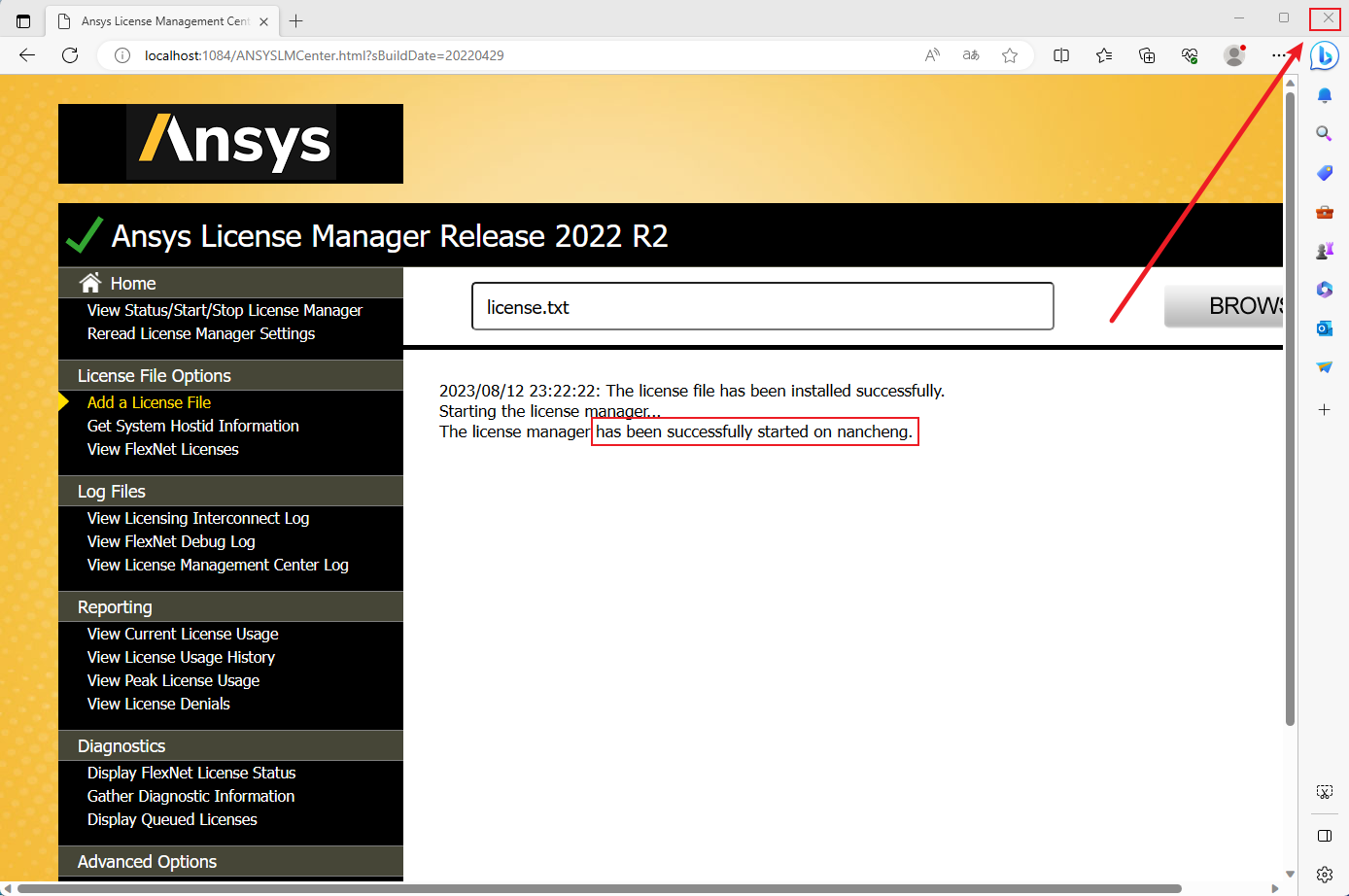Open View FlexNet Licenses

(162, 449)
